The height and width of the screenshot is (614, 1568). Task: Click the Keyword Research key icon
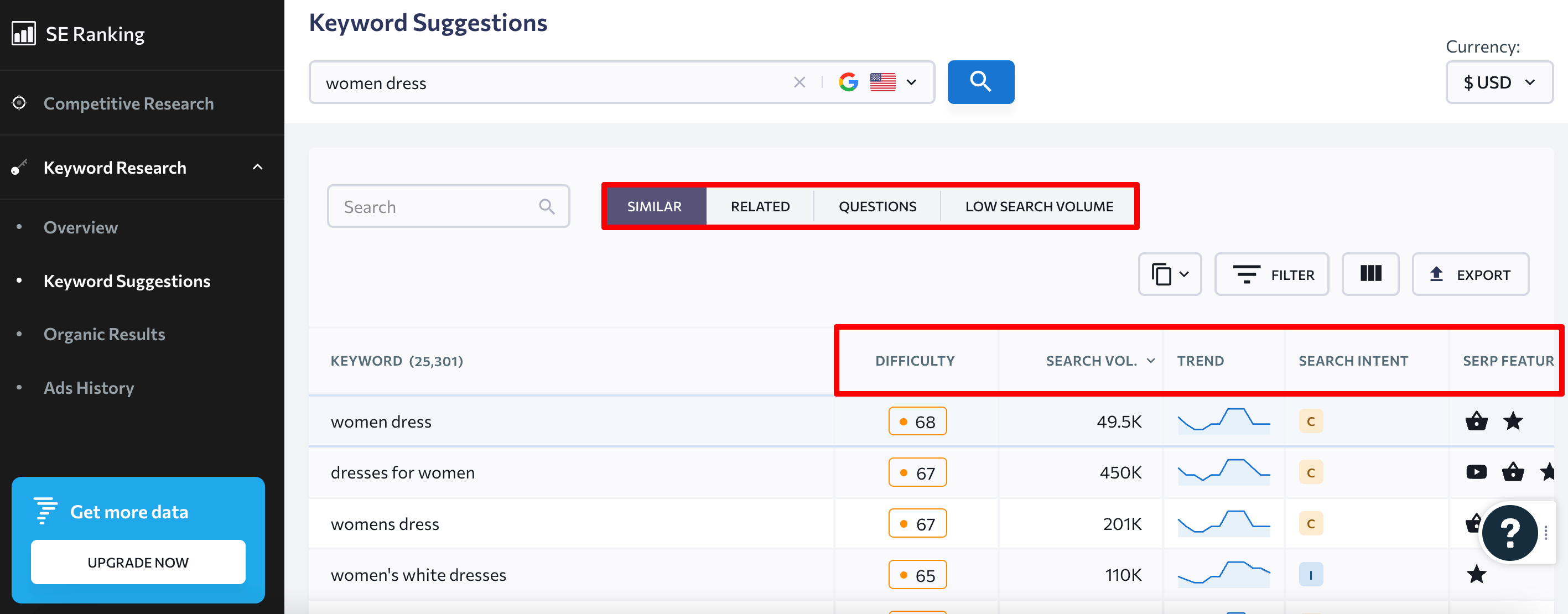(19, 166)
